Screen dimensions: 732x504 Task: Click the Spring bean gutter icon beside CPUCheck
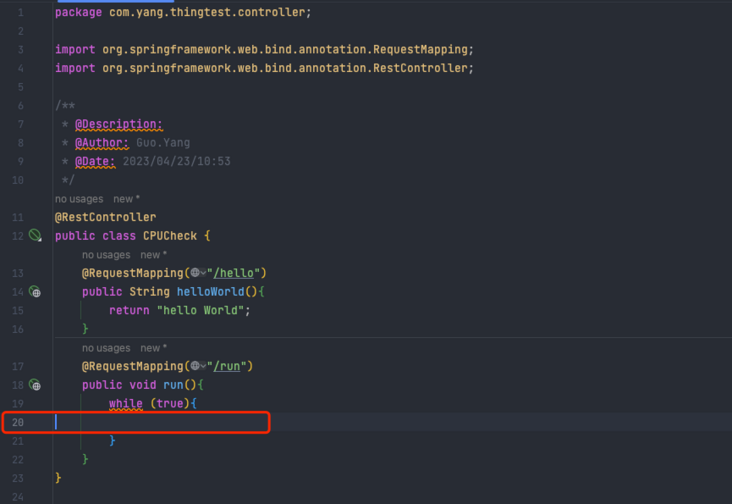click(35, 236)
